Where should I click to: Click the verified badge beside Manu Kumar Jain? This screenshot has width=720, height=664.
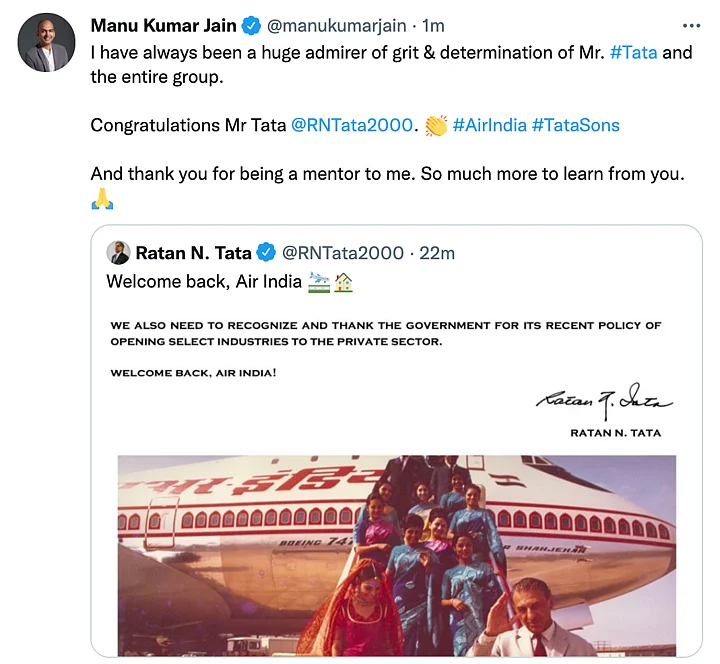point(251,25)
